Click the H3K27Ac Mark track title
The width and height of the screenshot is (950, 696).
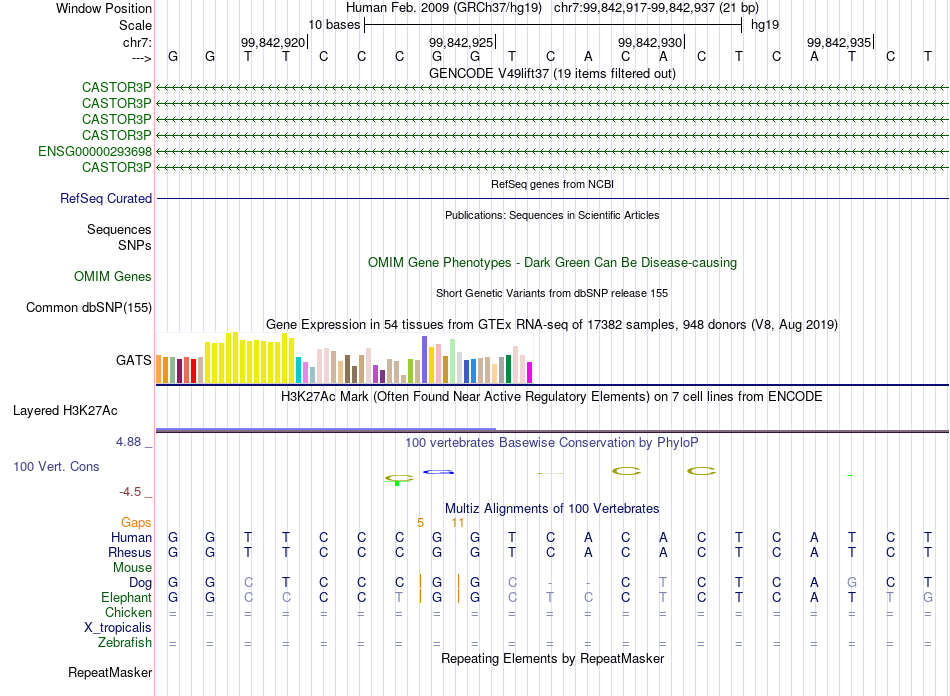(552, 397)
